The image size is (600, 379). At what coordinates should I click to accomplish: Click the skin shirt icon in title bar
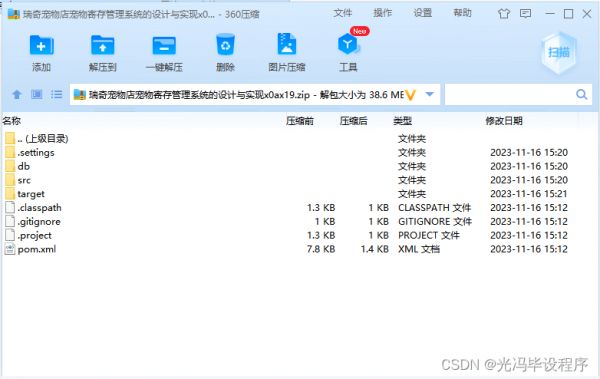coord(504,14)
